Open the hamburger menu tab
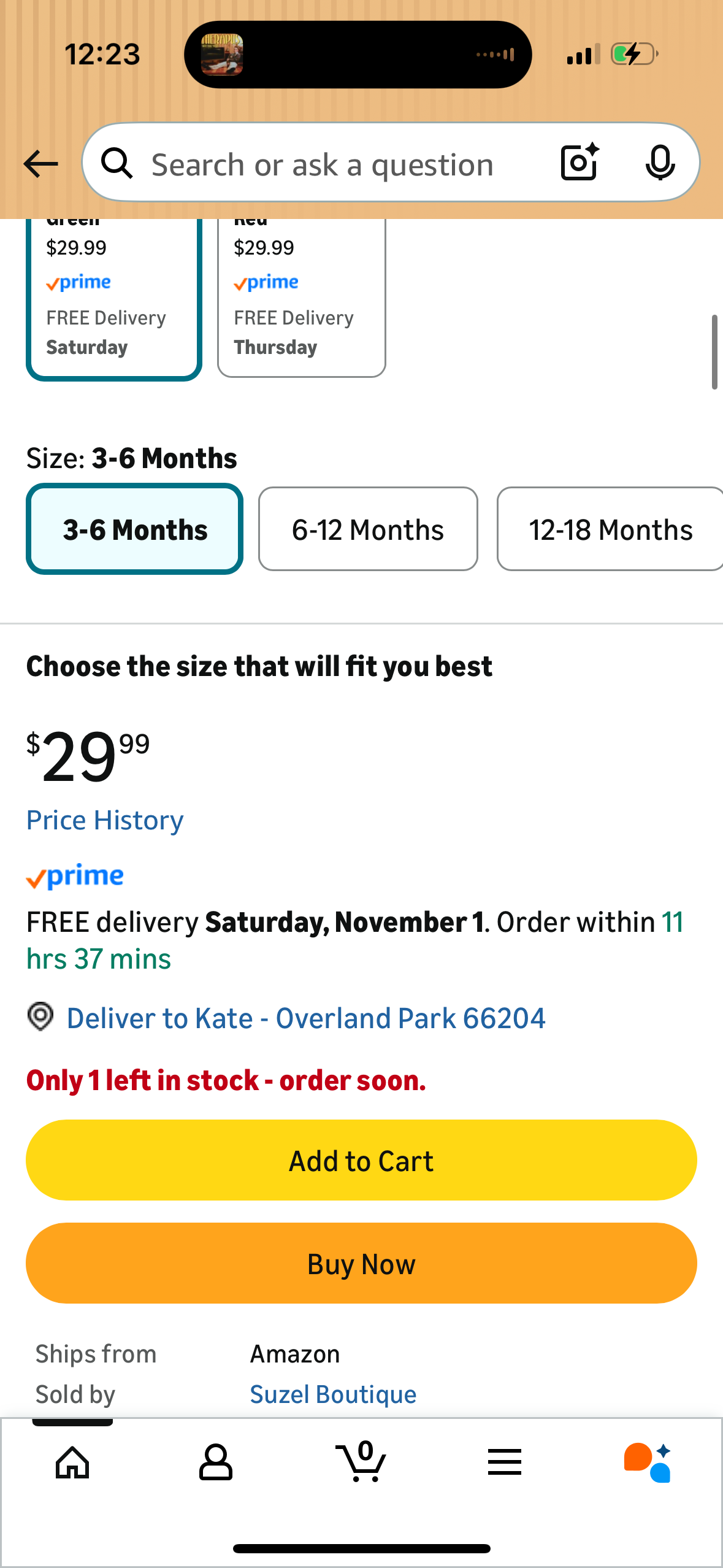Viewport: 723px width, 1568px height. point(505,1462)
